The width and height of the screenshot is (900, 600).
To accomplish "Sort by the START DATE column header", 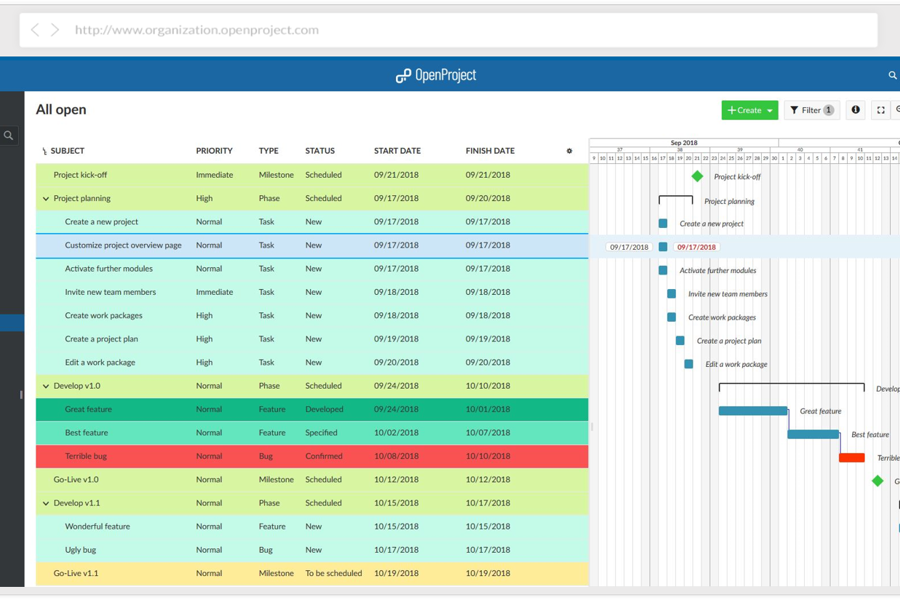I will [397, 151].
